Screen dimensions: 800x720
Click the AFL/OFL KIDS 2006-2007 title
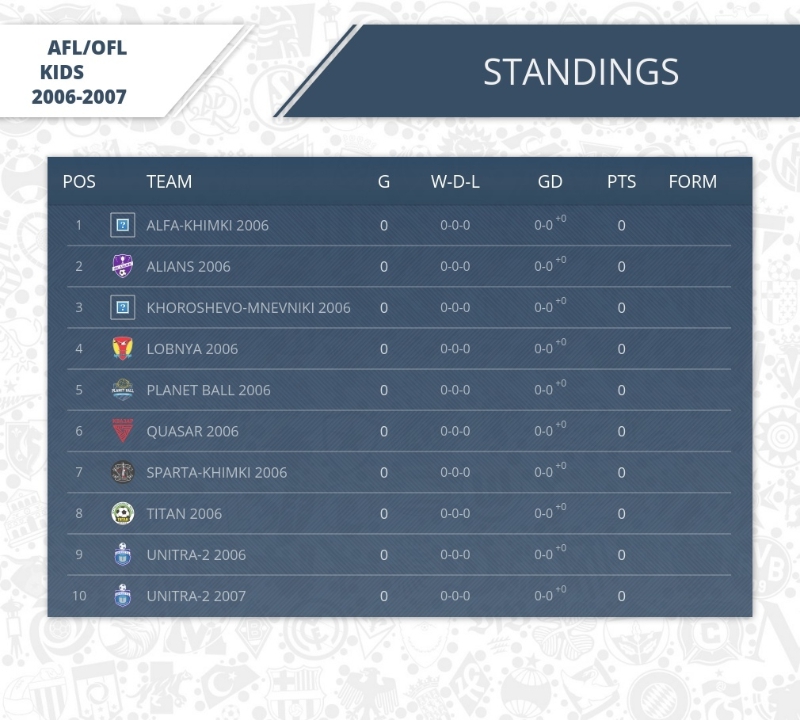pyautogui.click(x=80, y=72)
